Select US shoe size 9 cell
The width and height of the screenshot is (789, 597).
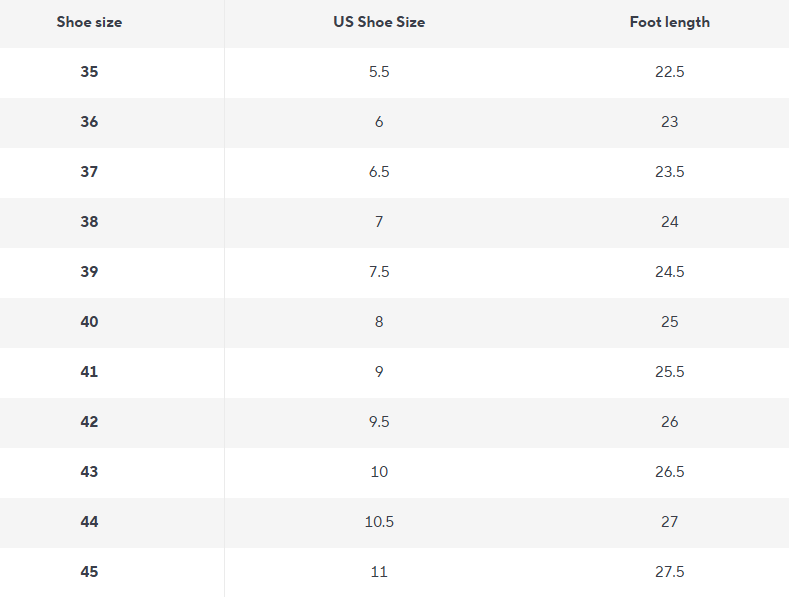click(379, 372)
